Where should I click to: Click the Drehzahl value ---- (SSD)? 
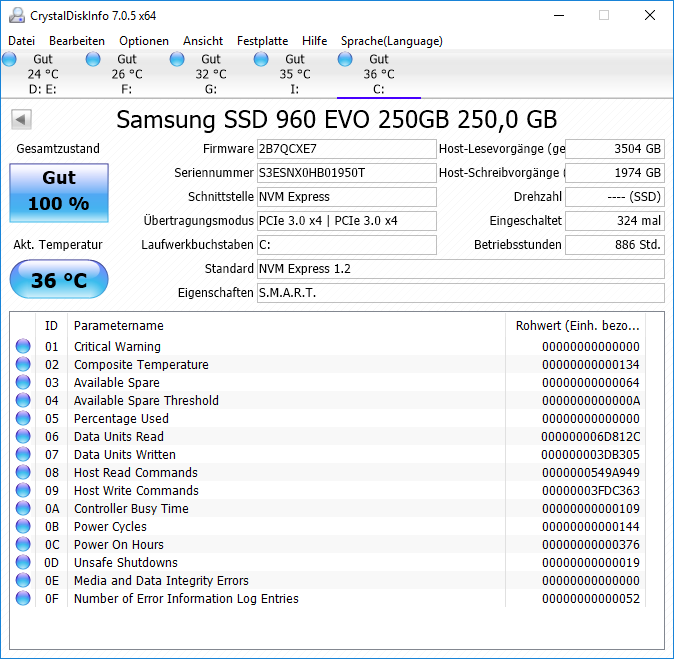click(x=615, y=197)
